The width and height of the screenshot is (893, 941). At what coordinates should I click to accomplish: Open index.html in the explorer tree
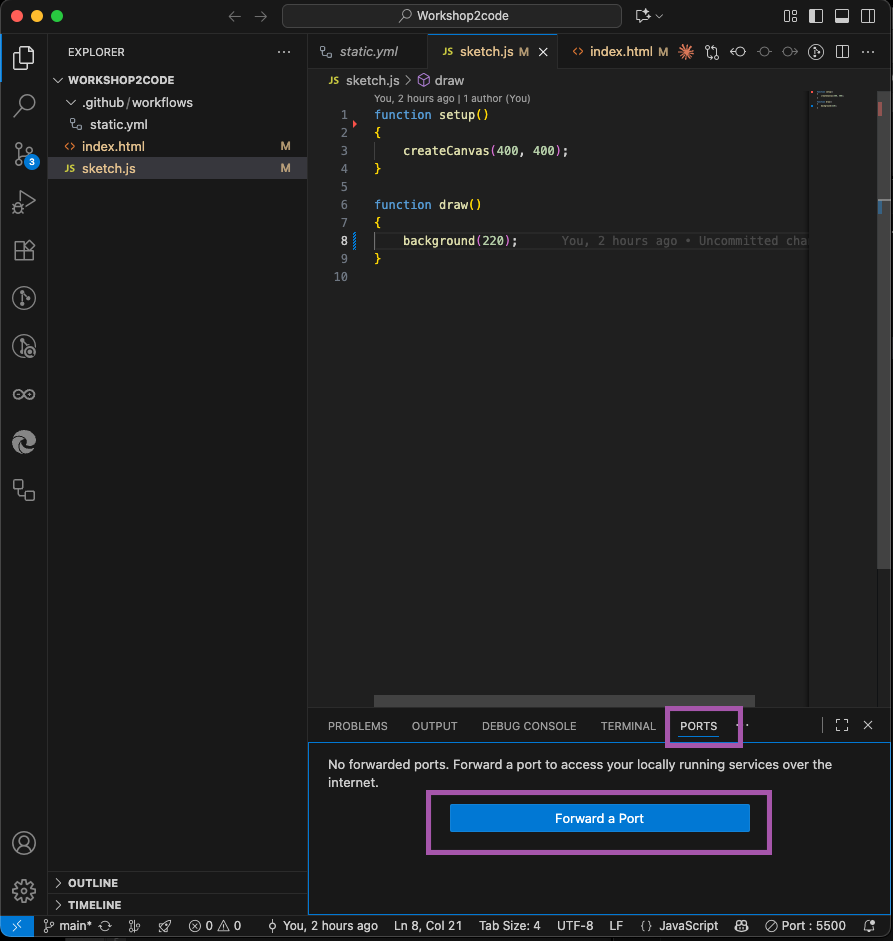pos(177,146)
